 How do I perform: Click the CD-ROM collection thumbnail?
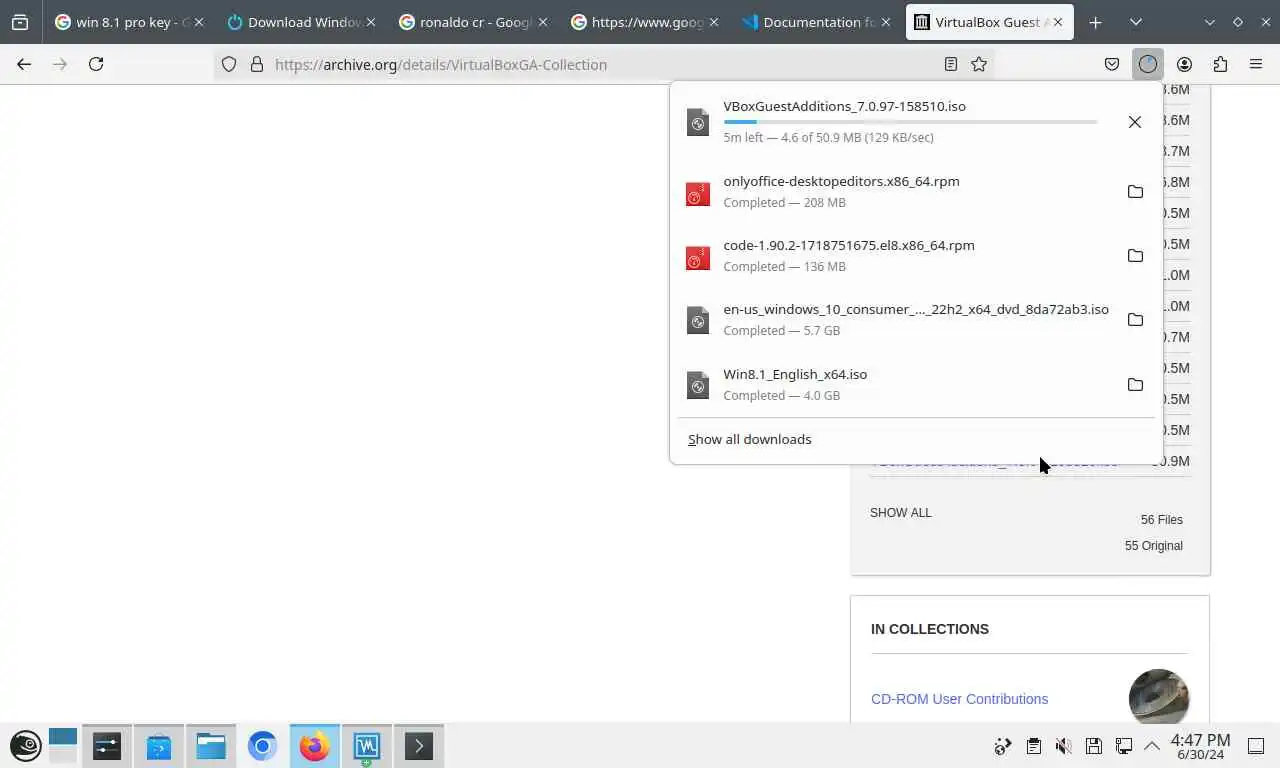pos(1159,697)
